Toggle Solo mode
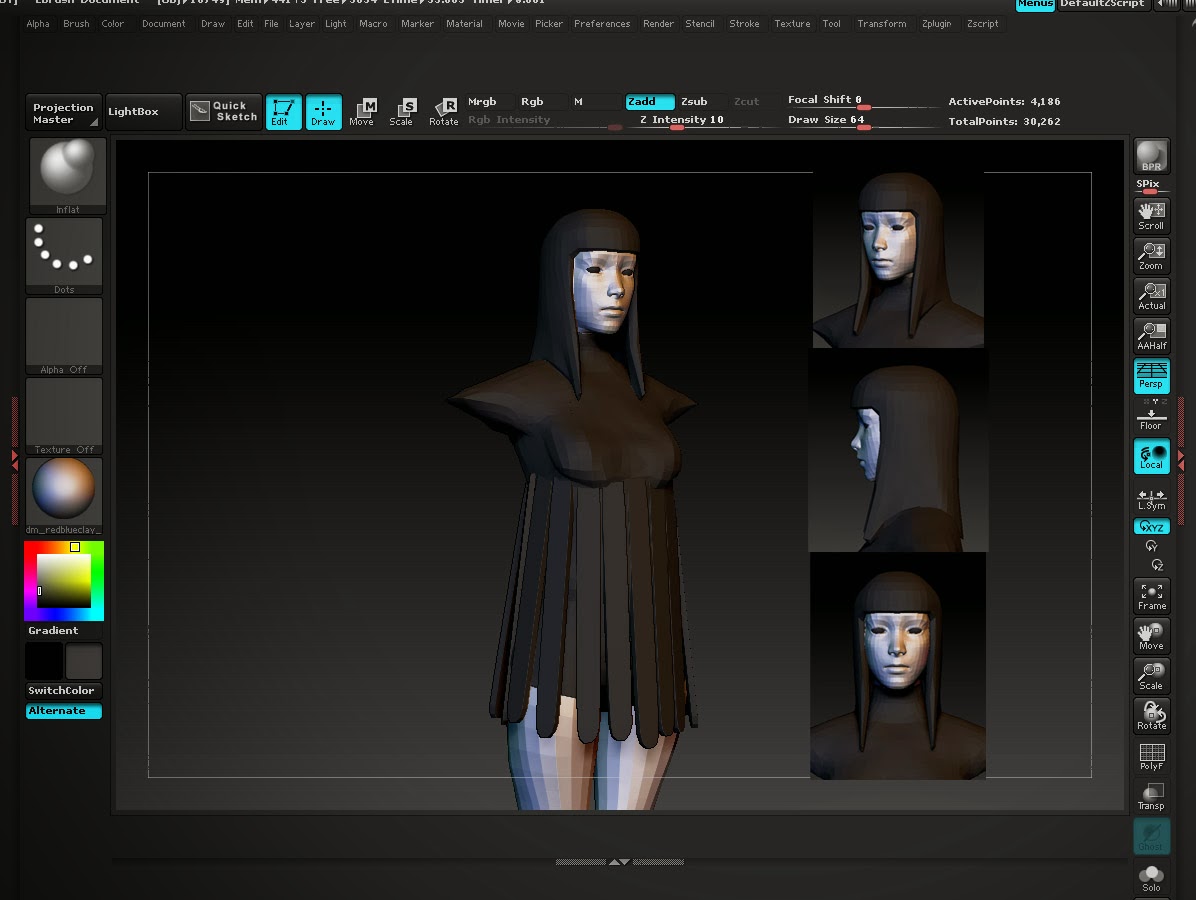Screen dimensions: 1196x900 pos(1151,878)
